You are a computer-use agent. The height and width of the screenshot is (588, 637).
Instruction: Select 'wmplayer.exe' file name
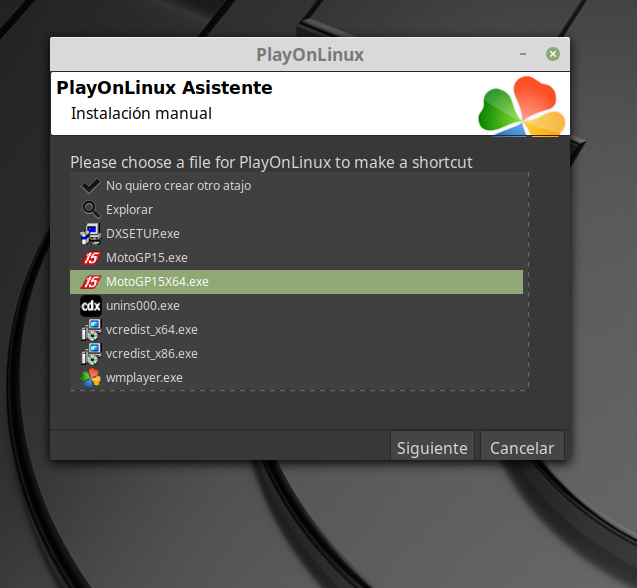click(144, 378)
